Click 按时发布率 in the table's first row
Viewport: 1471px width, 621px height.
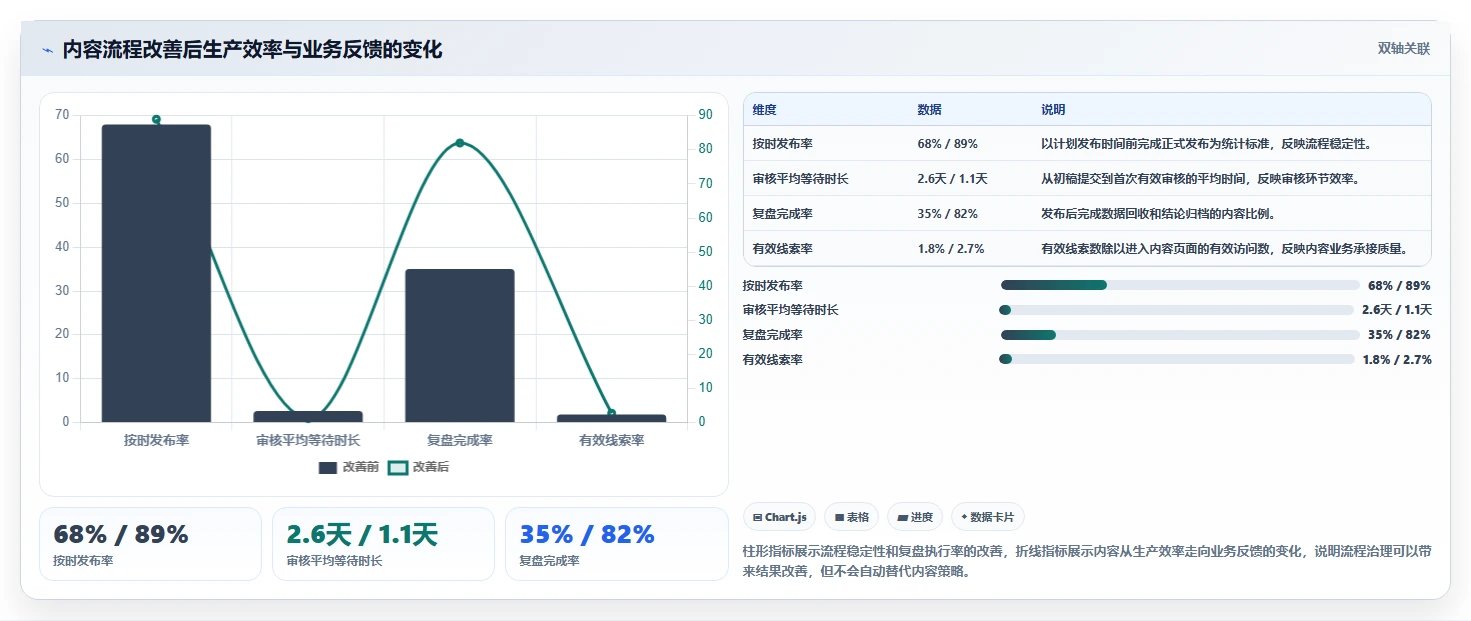coord(783,144)
